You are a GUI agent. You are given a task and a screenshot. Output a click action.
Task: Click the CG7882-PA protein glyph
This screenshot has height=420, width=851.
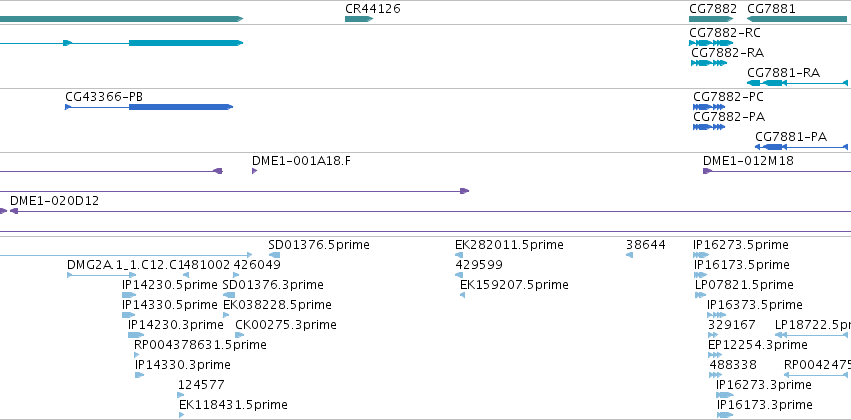(x=709, y=127)
